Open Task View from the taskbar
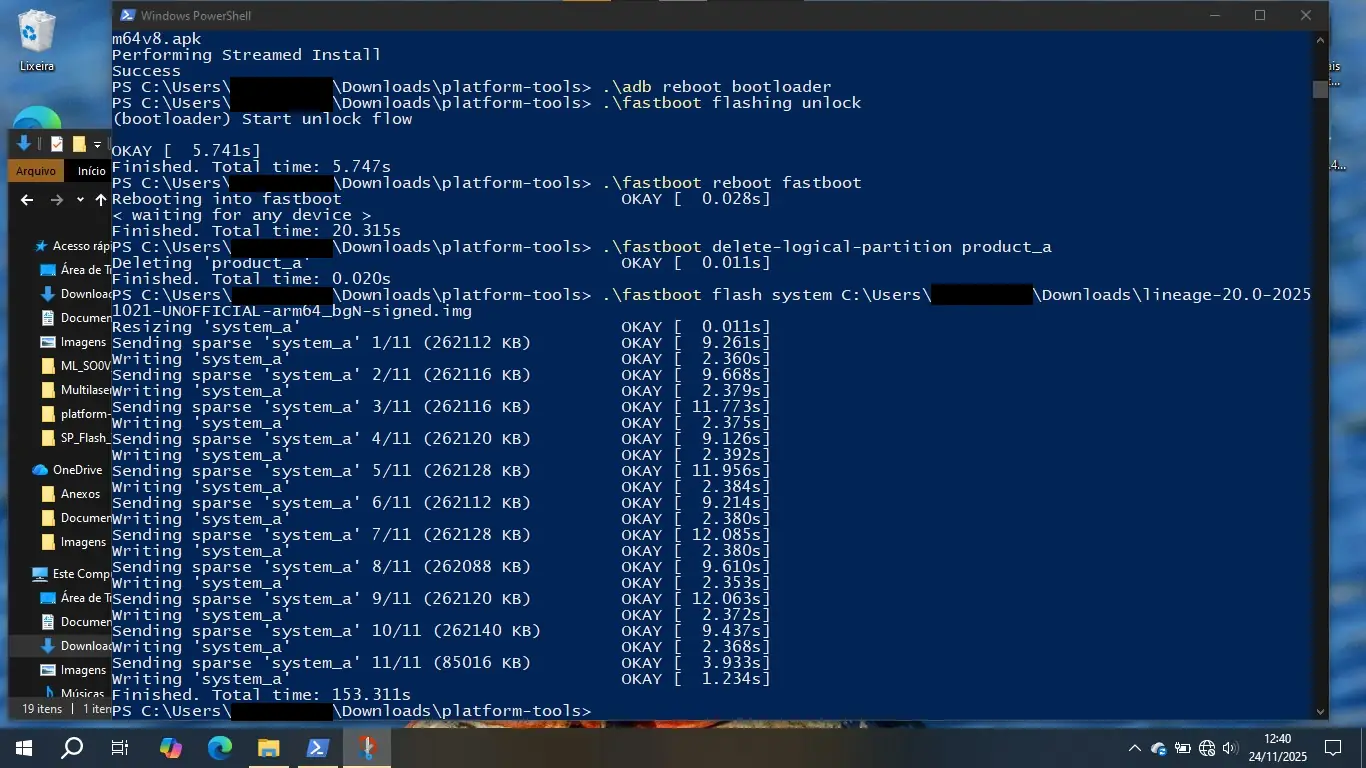1366x768 pixels. 118,747
